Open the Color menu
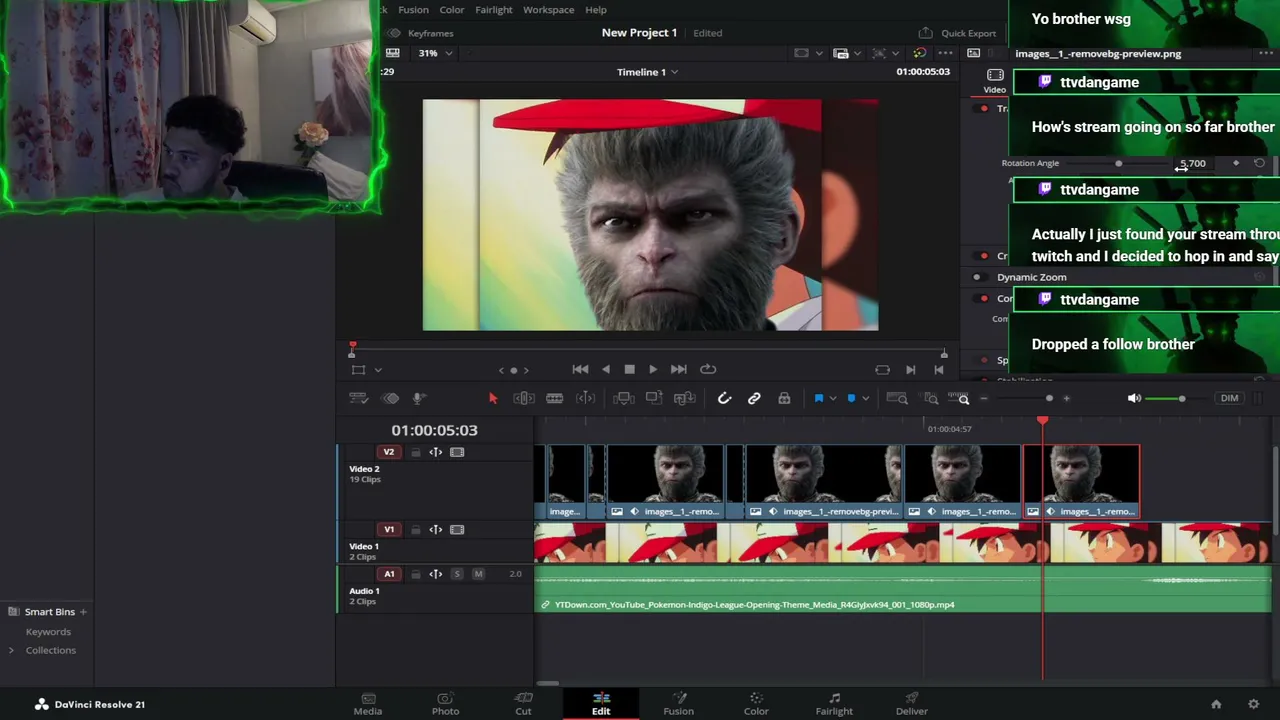 point(452,10)
